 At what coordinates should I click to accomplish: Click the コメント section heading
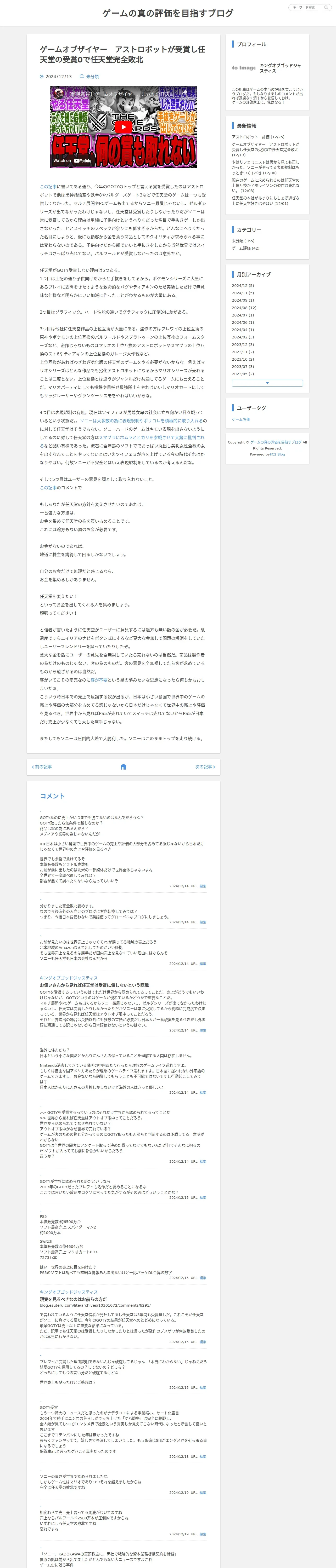52,796
